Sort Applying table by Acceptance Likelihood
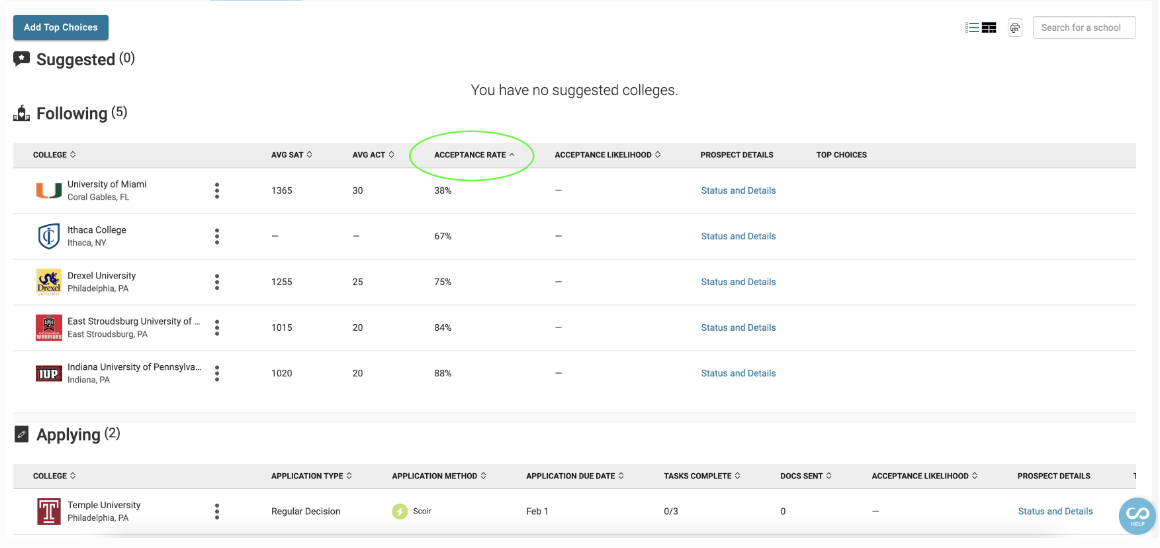This screenshot has width=1160, height=548. (925, 476)
